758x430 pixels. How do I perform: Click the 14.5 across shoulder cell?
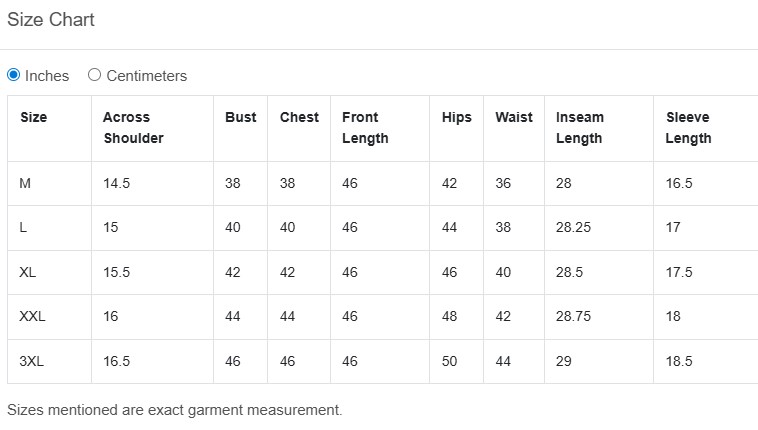pos(117,183)
